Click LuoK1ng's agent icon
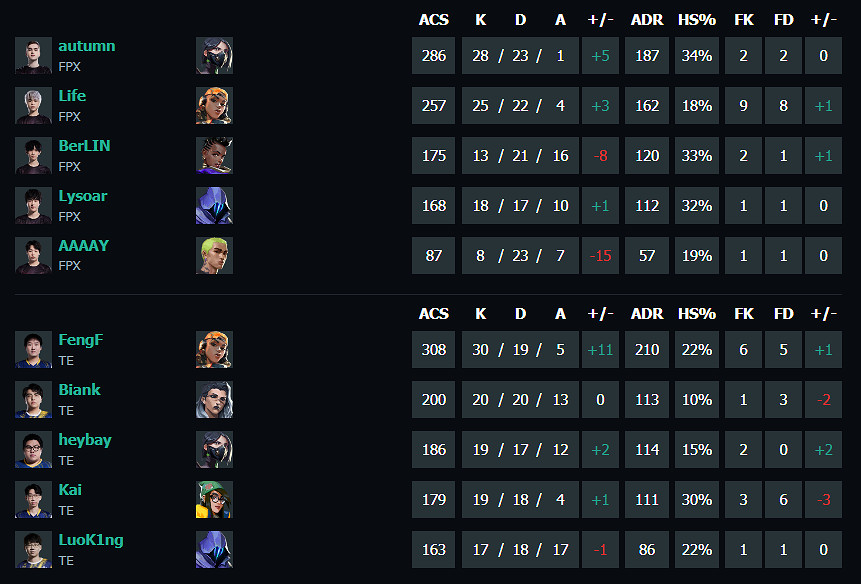The height and width of the screenshot is (584, 861). click(214, 550)
